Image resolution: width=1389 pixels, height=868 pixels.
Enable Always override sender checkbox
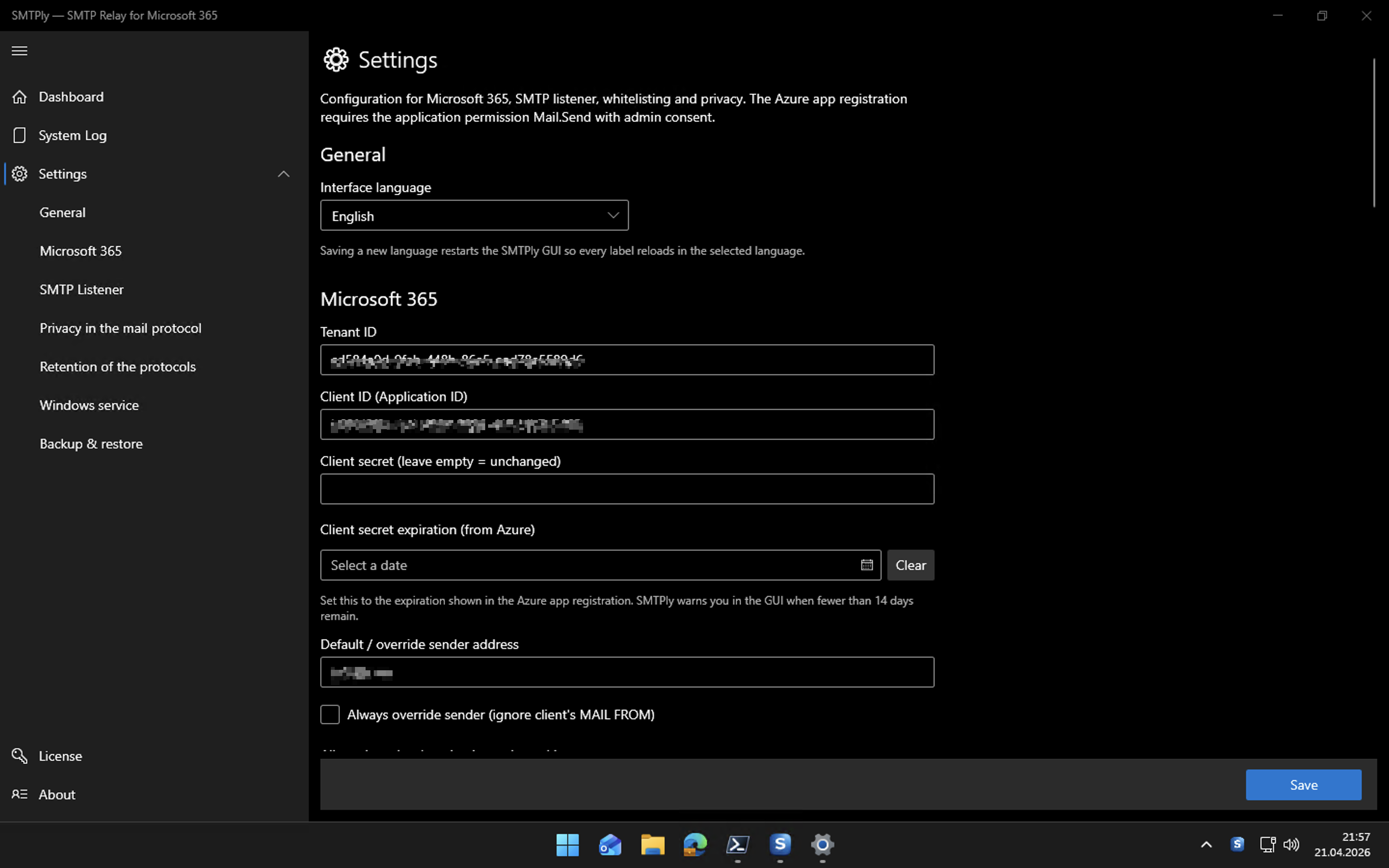[x=330, y=714]
